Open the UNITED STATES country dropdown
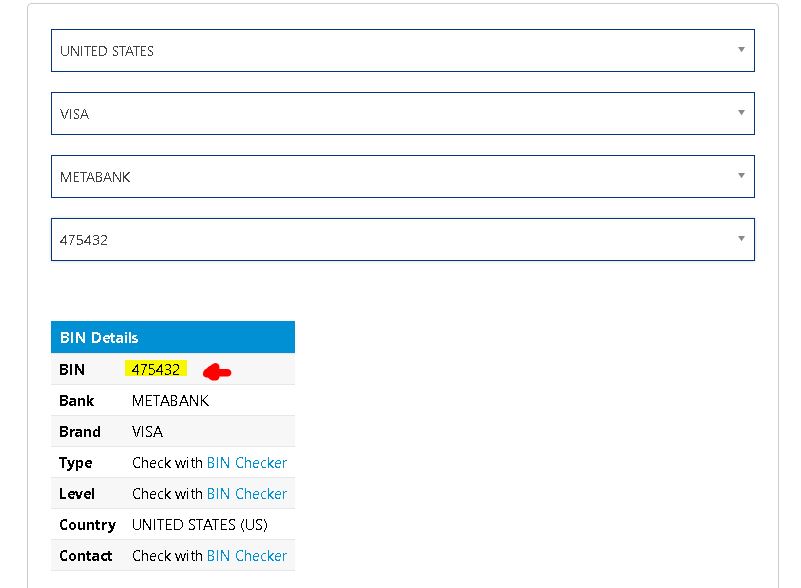801x588 pixels. pyautogui.click(x=403, y=51)
